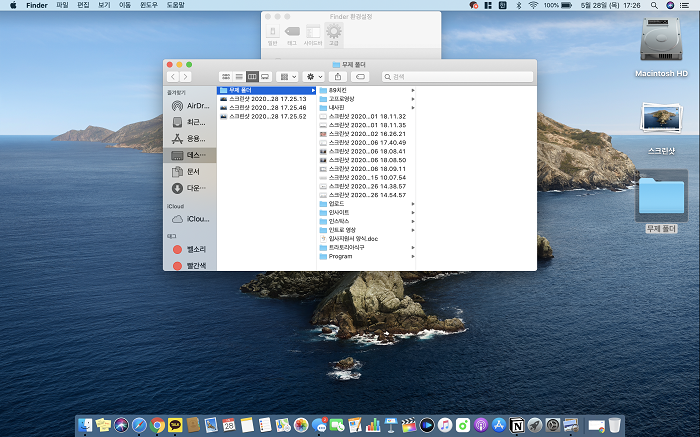Image resolution: width=700 pixels, height=437 pixels.
Task: Select 스크린샷 2020...26 14.54.57 file
Action: click(x=367, y=195)
